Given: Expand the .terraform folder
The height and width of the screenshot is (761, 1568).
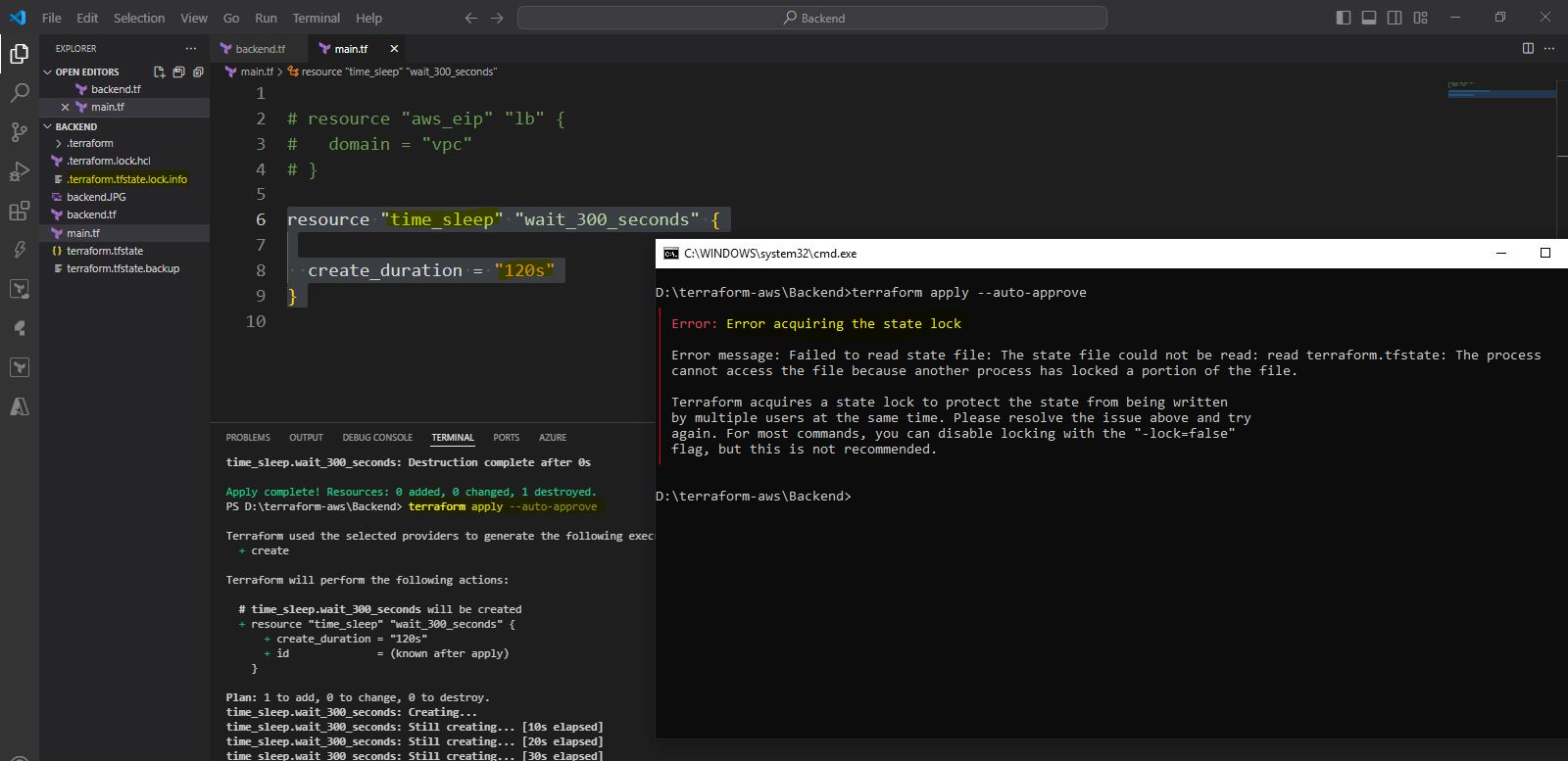Looking at the screenshot, I should [x=90, y=143].
